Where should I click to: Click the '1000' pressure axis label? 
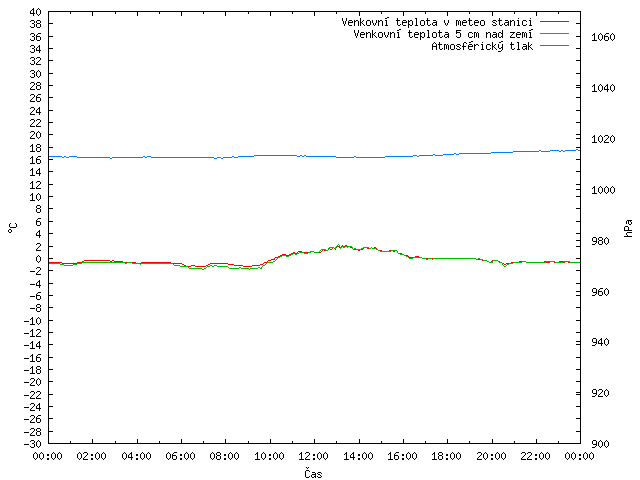pyautogui.click(x=603, y=190)
